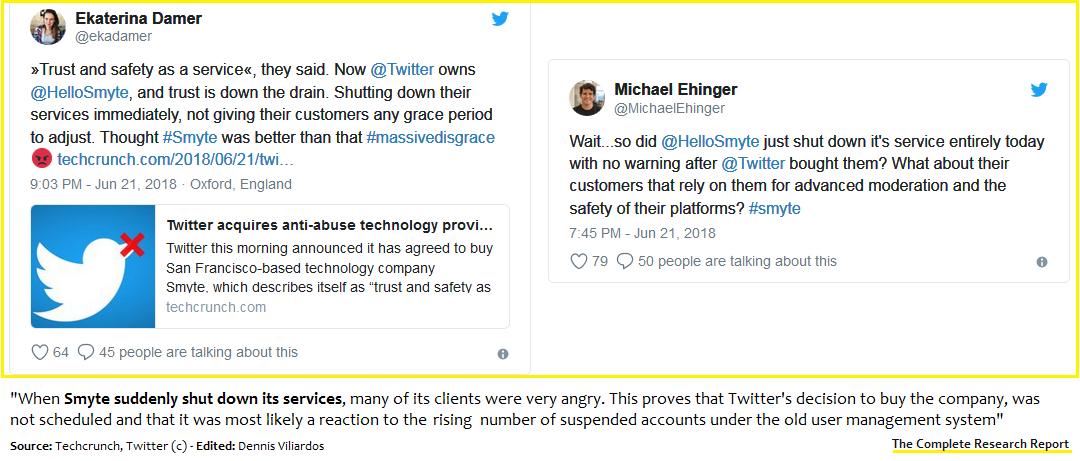1080x461 pixels.
Task: View '45 people are talking about this'
Action: (199, 352)
